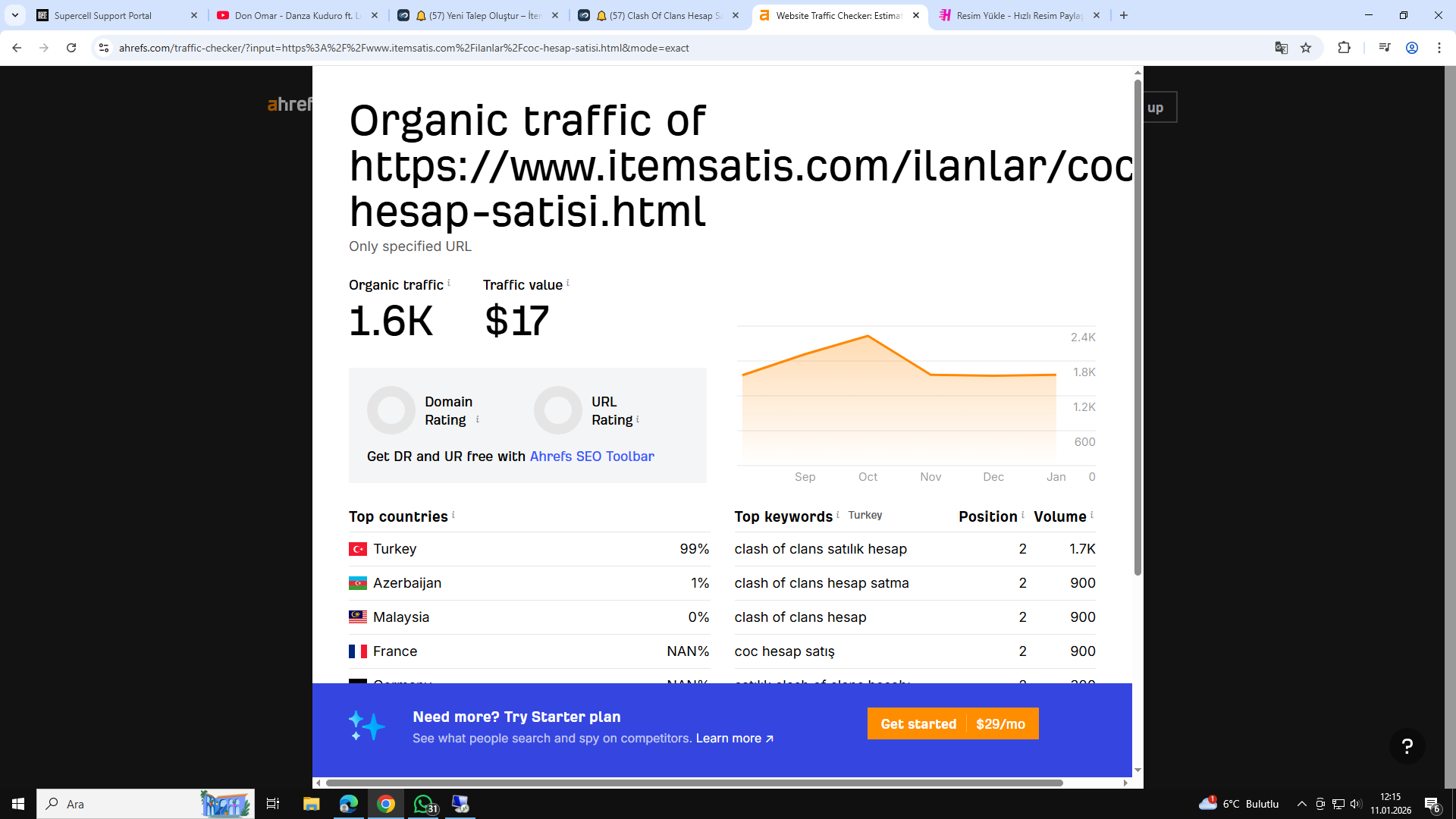Click the Get started $29/mo button
Viewport: 1456px width, 819px height.
[952, 724]
